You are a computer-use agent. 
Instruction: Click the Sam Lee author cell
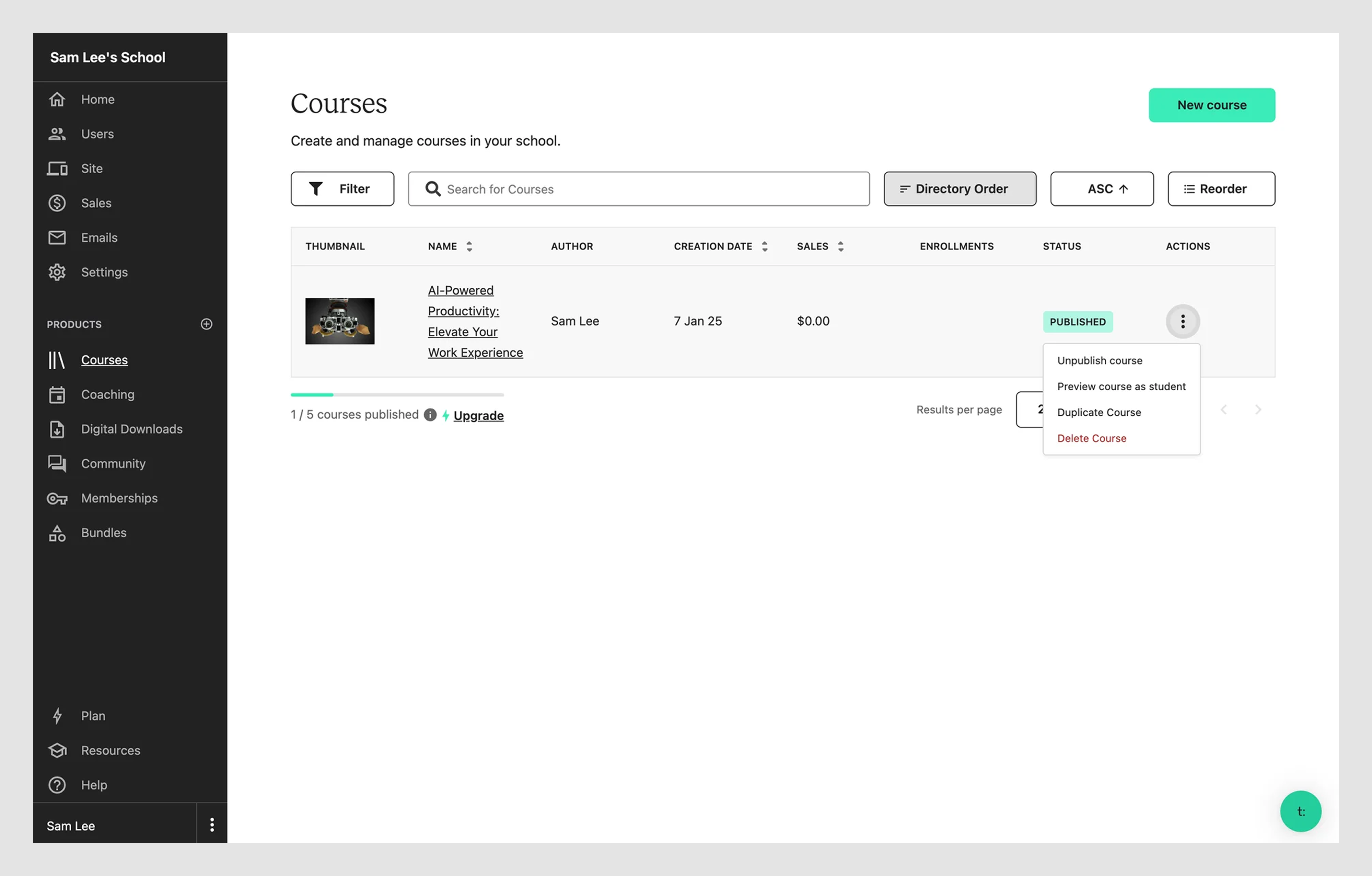574,321
